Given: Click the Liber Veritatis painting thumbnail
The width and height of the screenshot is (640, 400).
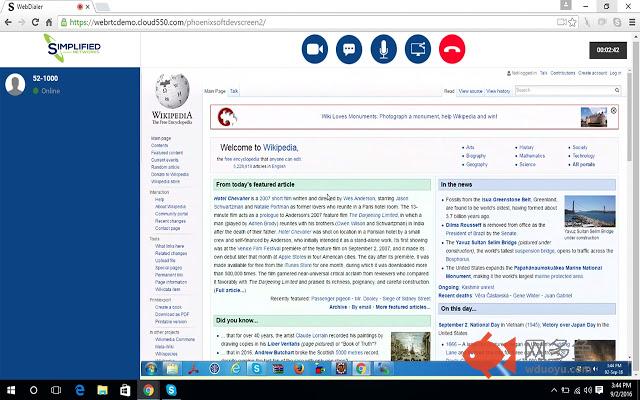Looking at the screenshot, I should click(x=411, y=346).
